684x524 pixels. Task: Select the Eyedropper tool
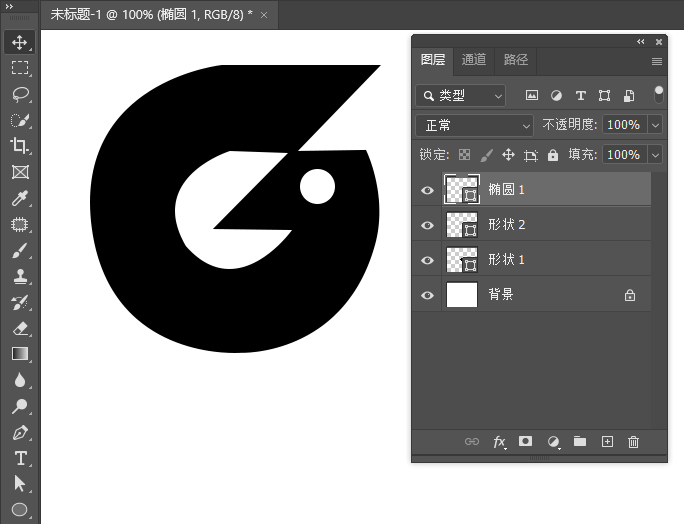click(20, 198)
